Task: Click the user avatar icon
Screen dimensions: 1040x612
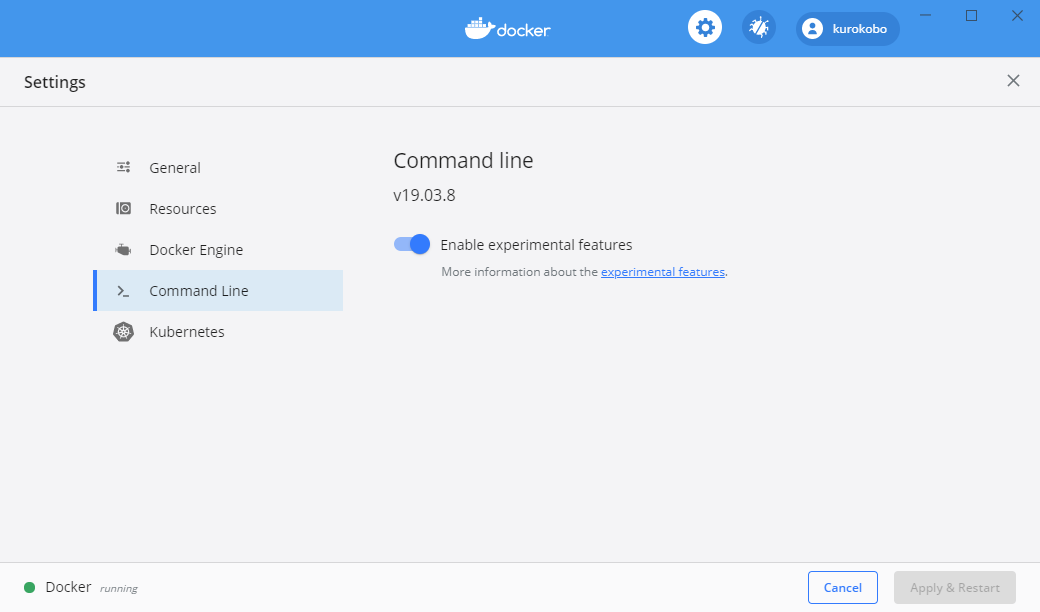Action: point(813,29)
